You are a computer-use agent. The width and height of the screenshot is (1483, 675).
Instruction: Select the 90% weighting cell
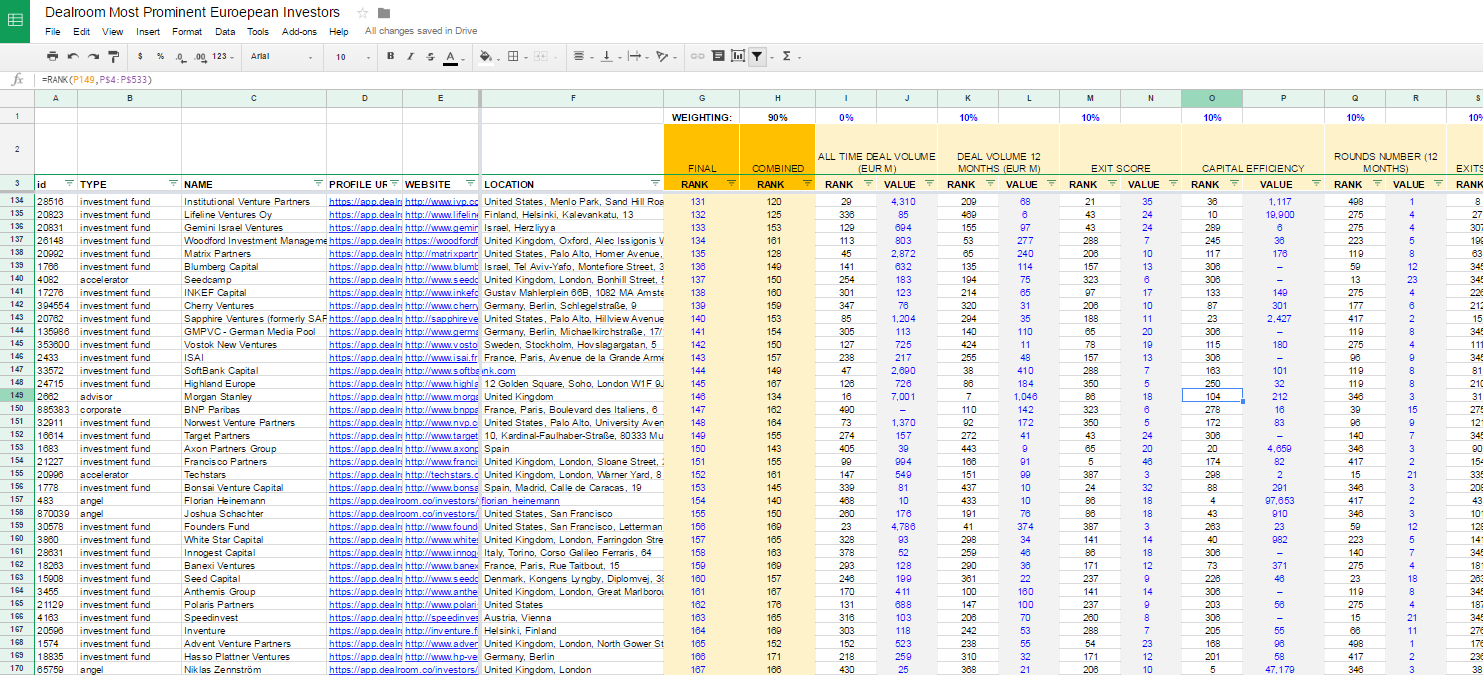point(777,117)
